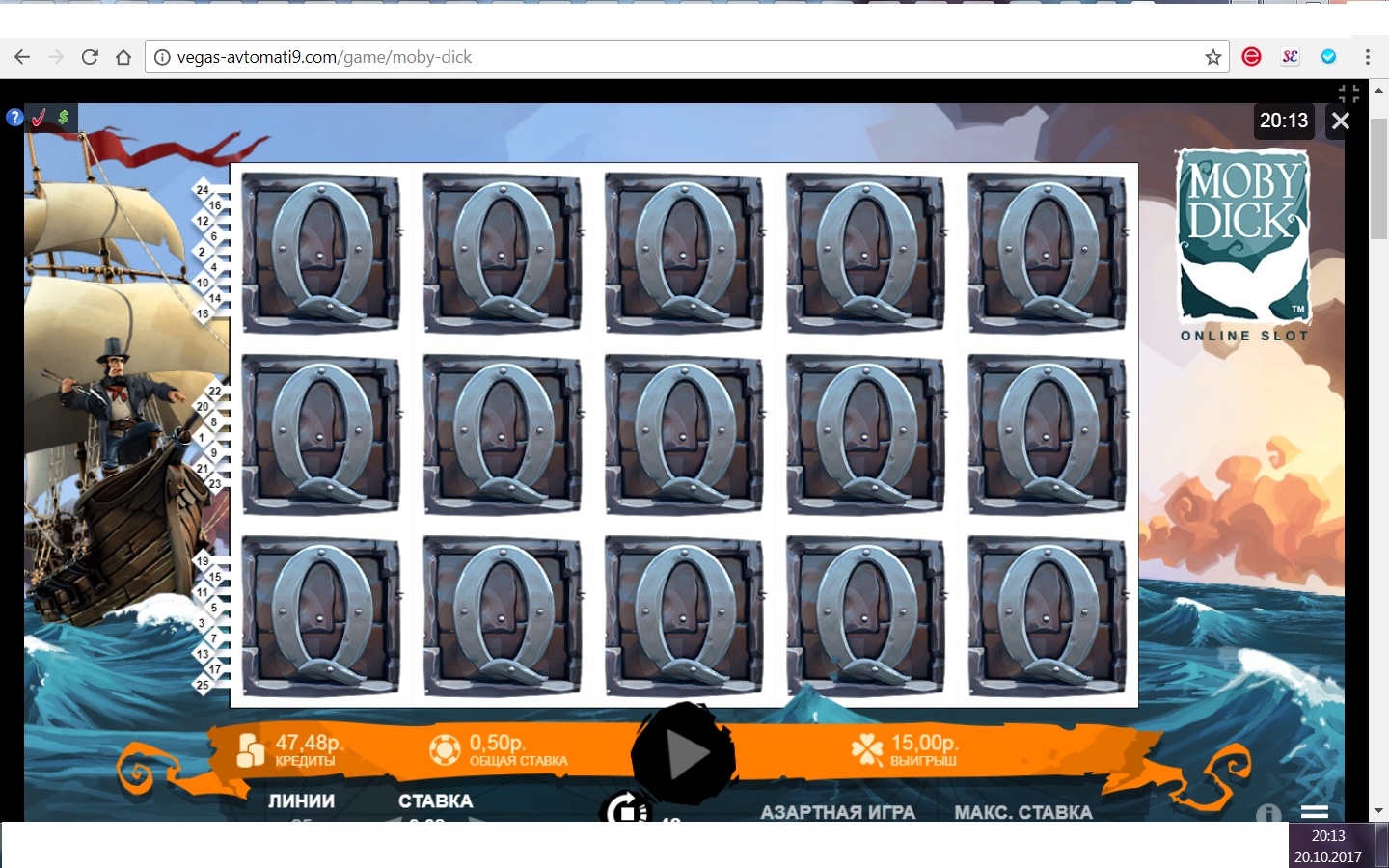
Task: Click the address bar URL field
Action: click(x=687, y=57)
